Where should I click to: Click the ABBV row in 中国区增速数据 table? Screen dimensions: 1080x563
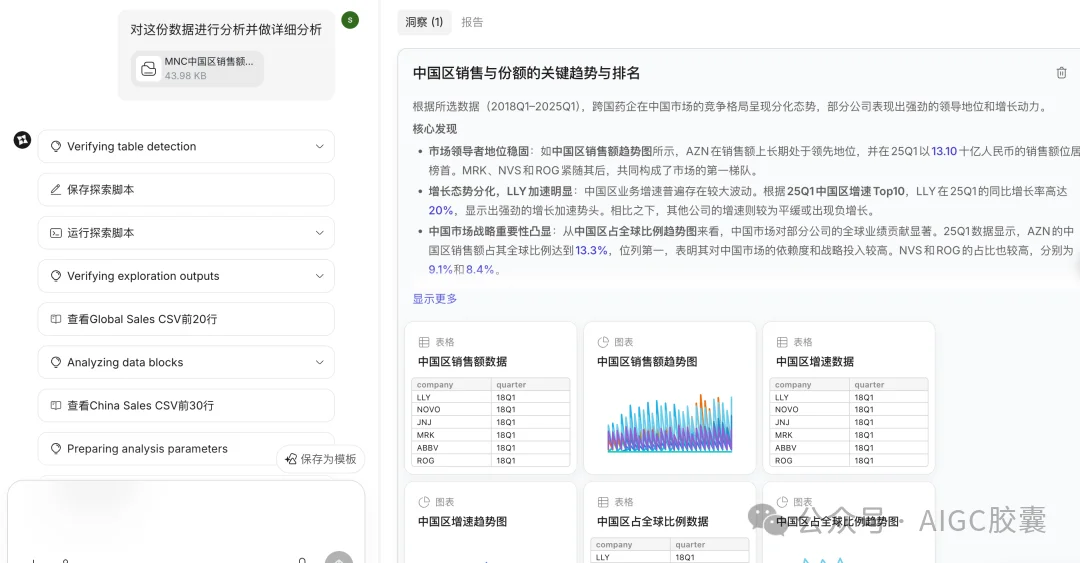tap(849, 448)
